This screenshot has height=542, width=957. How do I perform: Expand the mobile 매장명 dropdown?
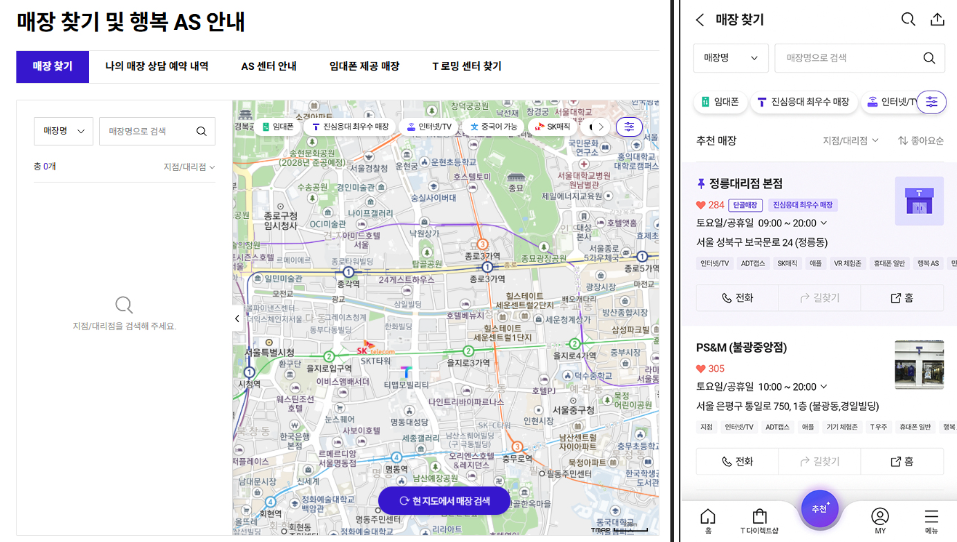[731, 58]
